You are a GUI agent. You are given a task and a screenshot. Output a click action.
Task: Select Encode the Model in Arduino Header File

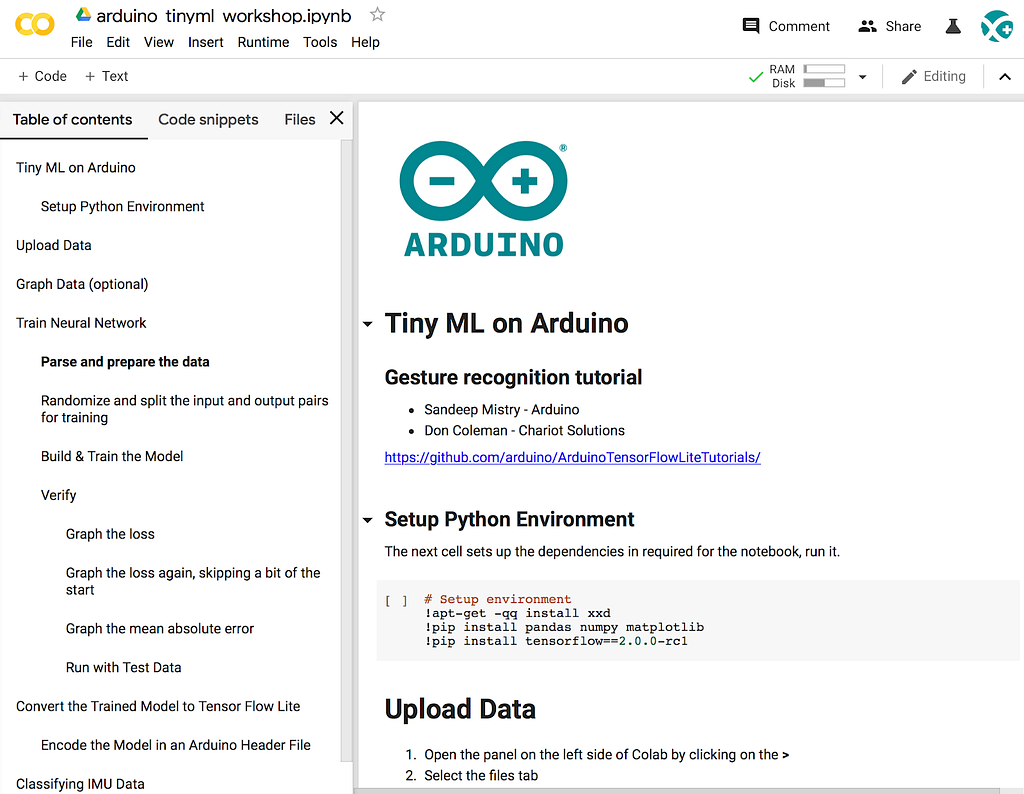tap(176, 745)
